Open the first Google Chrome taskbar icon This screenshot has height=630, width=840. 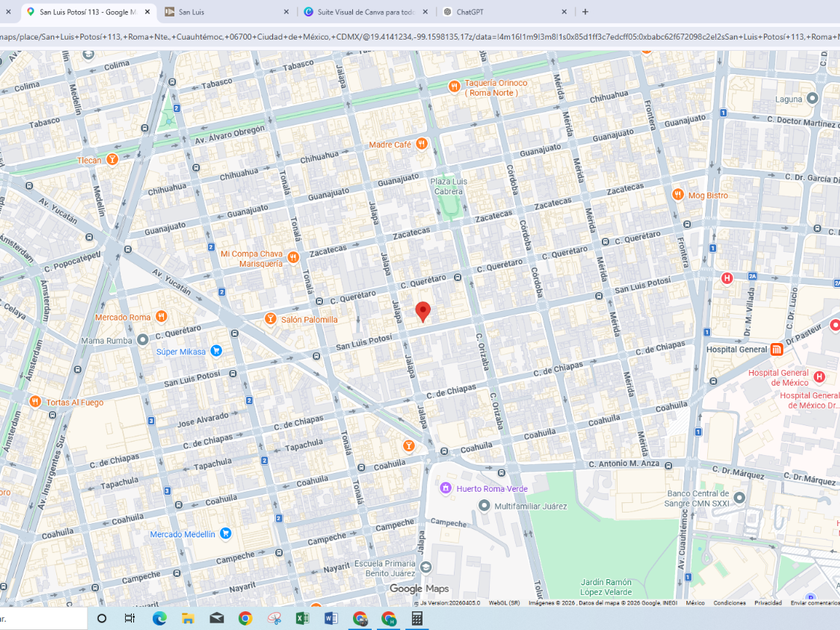point(245,618)
